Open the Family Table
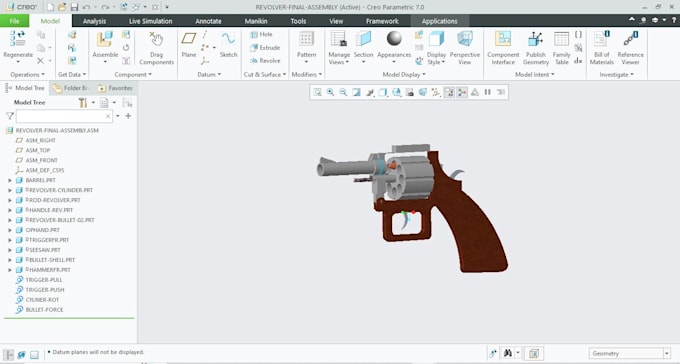The image size is (680, 364). [x=561, y=48]
